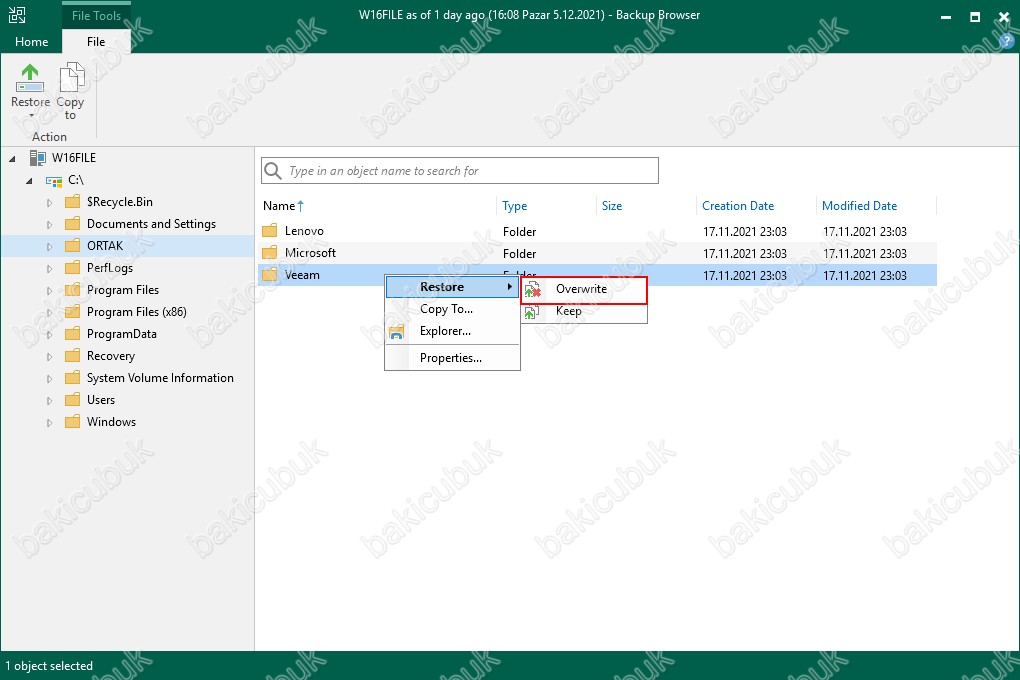Click the Restore ribbon icon
1020x680 pixels.
(30, 77)
